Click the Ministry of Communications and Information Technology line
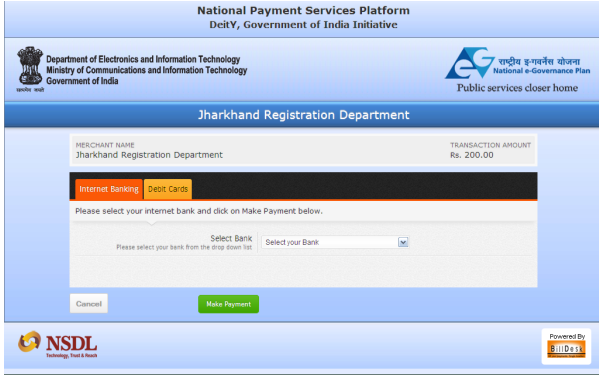599x376 pixels. pos(147,70)
